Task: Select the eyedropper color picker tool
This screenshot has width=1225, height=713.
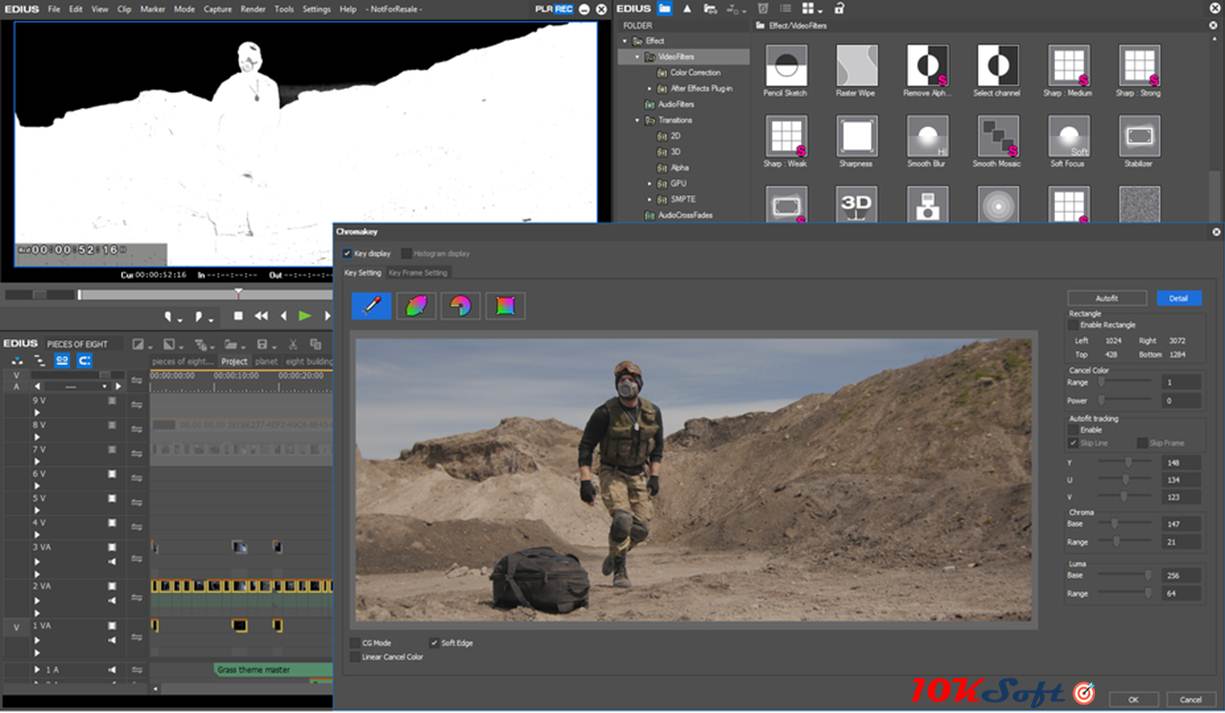Action: 371,306
